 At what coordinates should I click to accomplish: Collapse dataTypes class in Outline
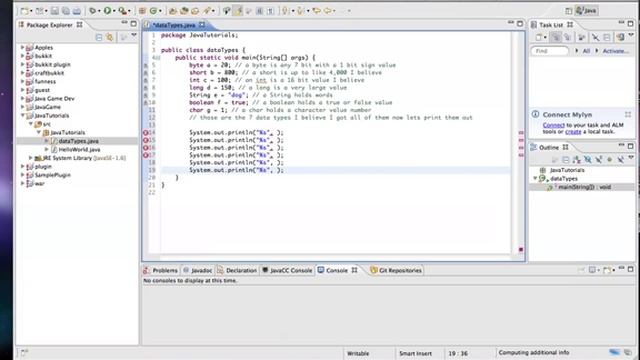point(535,178)
